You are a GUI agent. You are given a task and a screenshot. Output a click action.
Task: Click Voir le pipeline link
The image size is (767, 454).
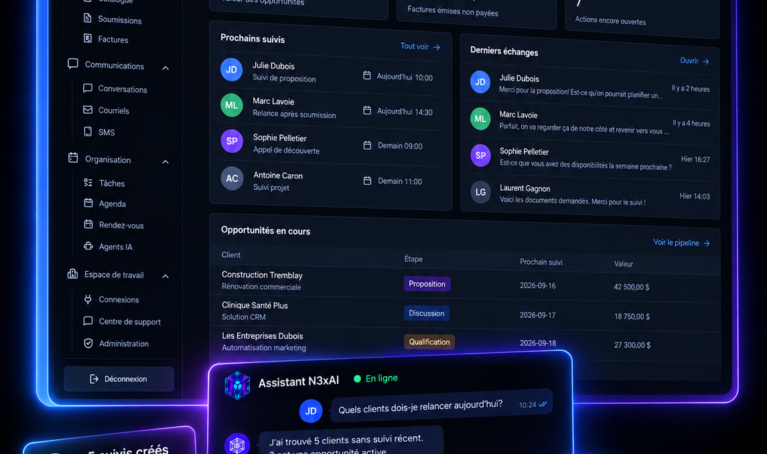681,243
